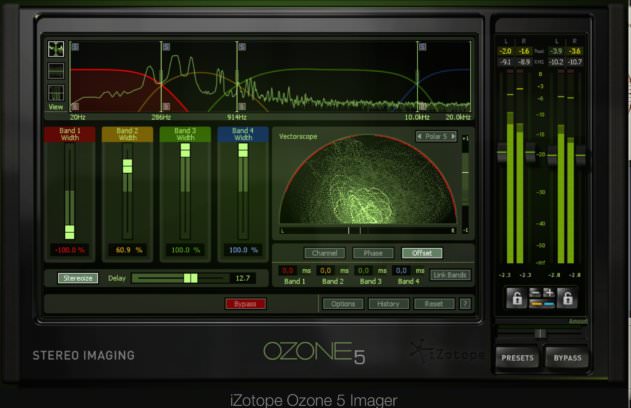
Task: Click the output right peak value -3.6
Action: coord(574,51)
